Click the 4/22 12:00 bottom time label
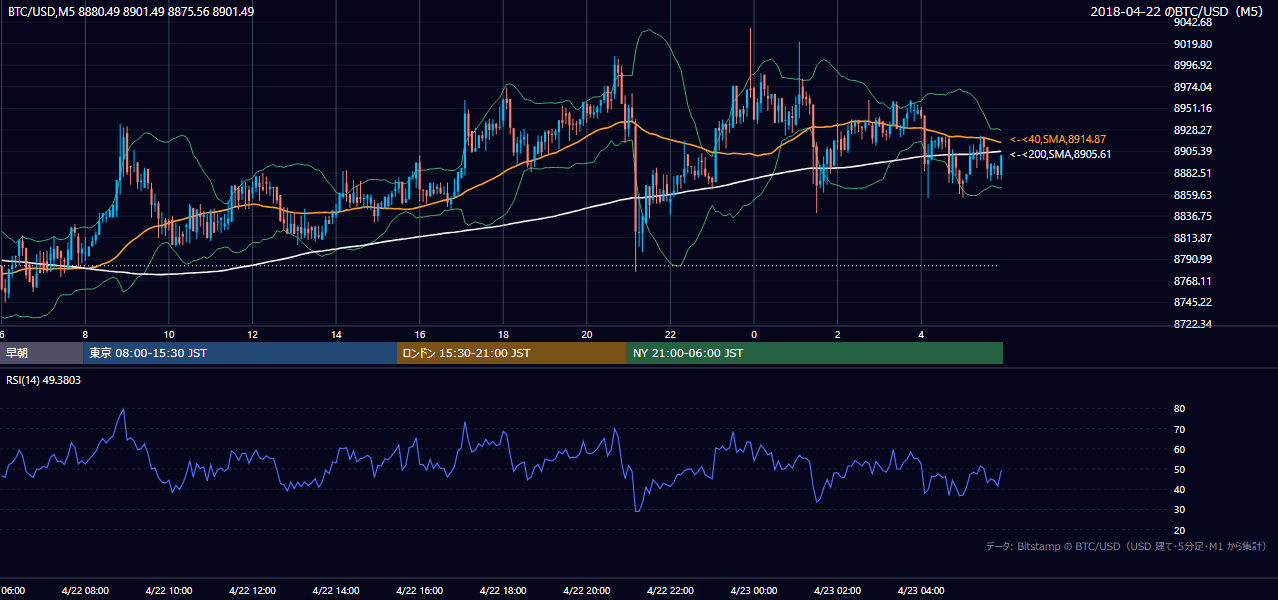 (x=251, y=591)
